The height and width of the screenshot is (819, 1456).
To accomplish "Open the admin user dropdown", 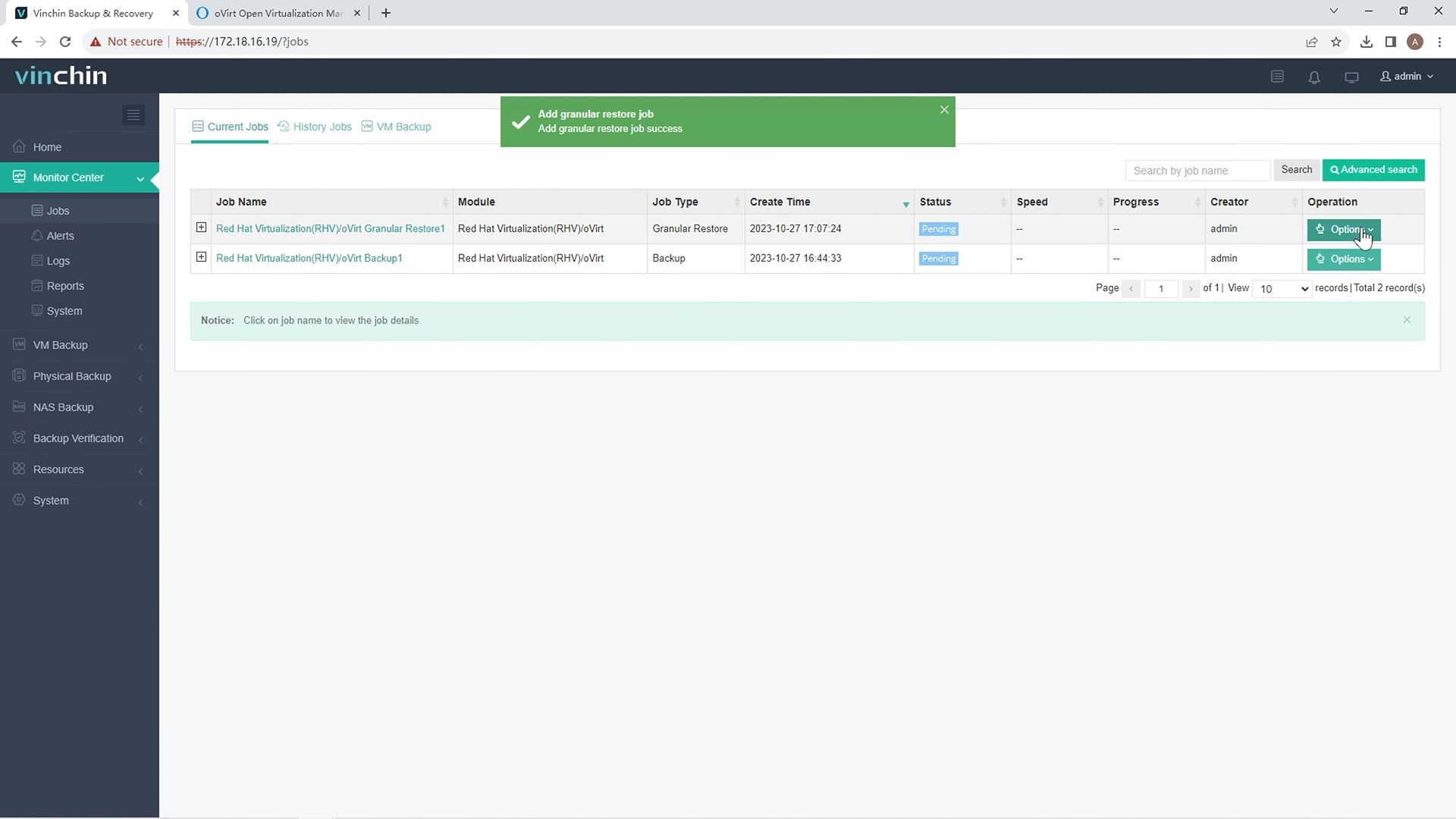I will [x=1407, y=76].
